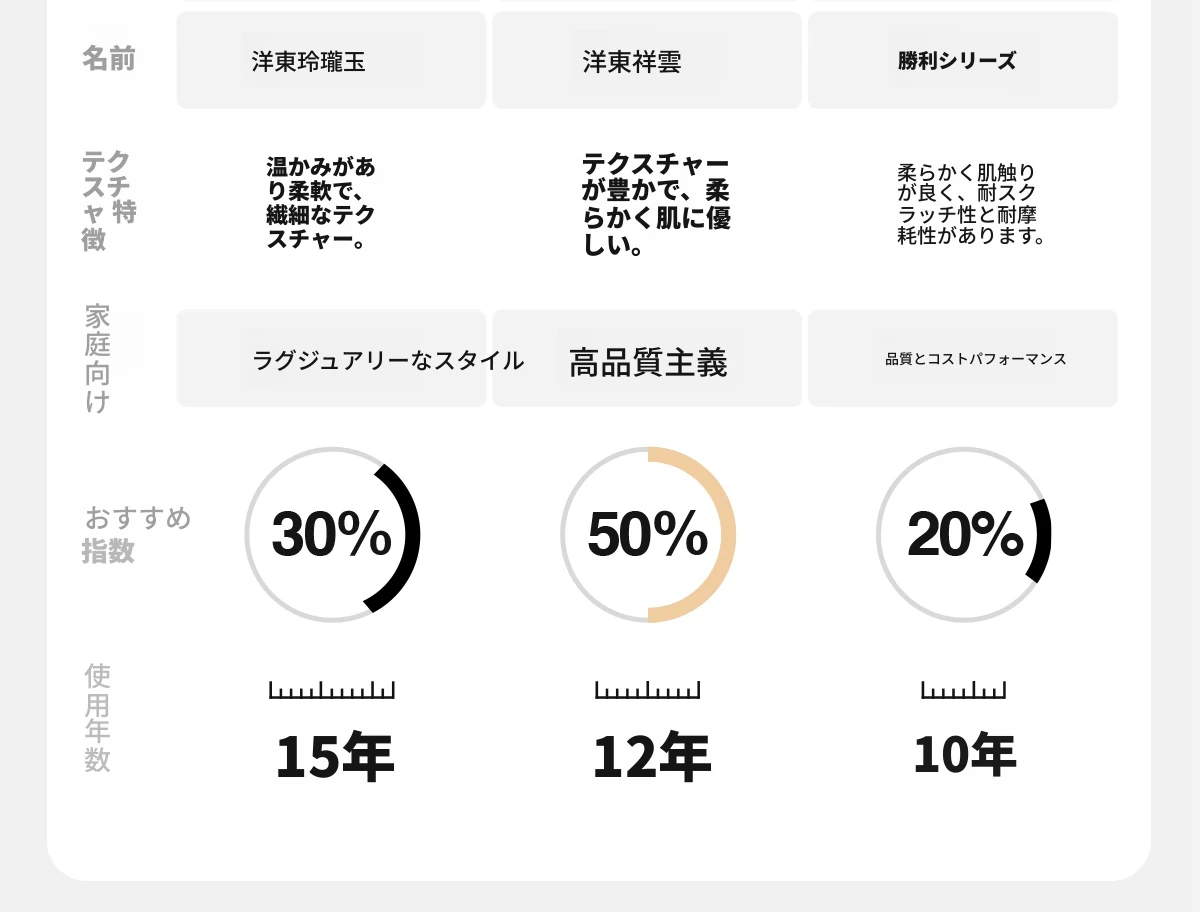
Task: Click the 12年 ruler icon
Action: (x=647, y=690)
